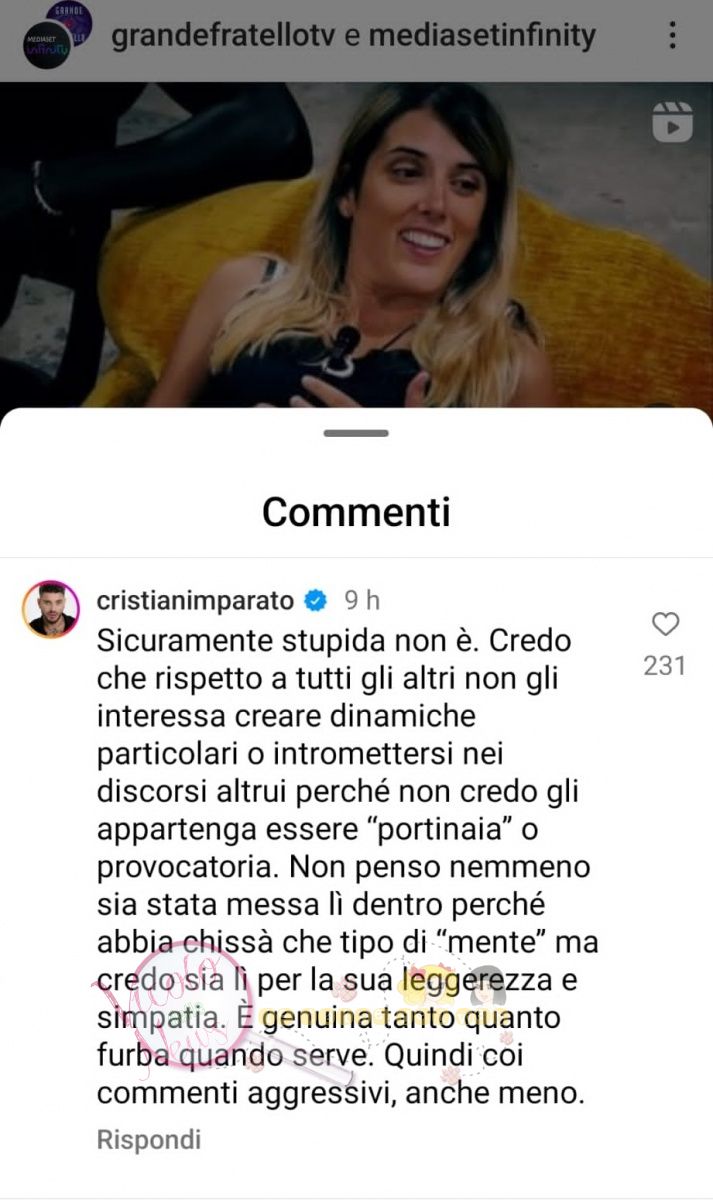713x1200 pixels.
Task: Open the Mediaset Infinity avatar in header
Action: tap(46, 45)
